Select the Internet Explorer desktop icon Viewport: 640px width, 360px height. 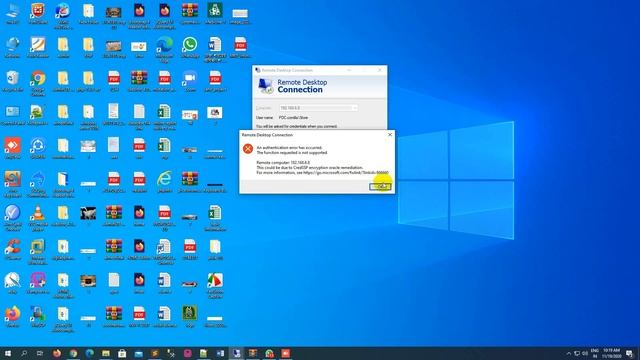pyautogui.click(x=164, y=182)
